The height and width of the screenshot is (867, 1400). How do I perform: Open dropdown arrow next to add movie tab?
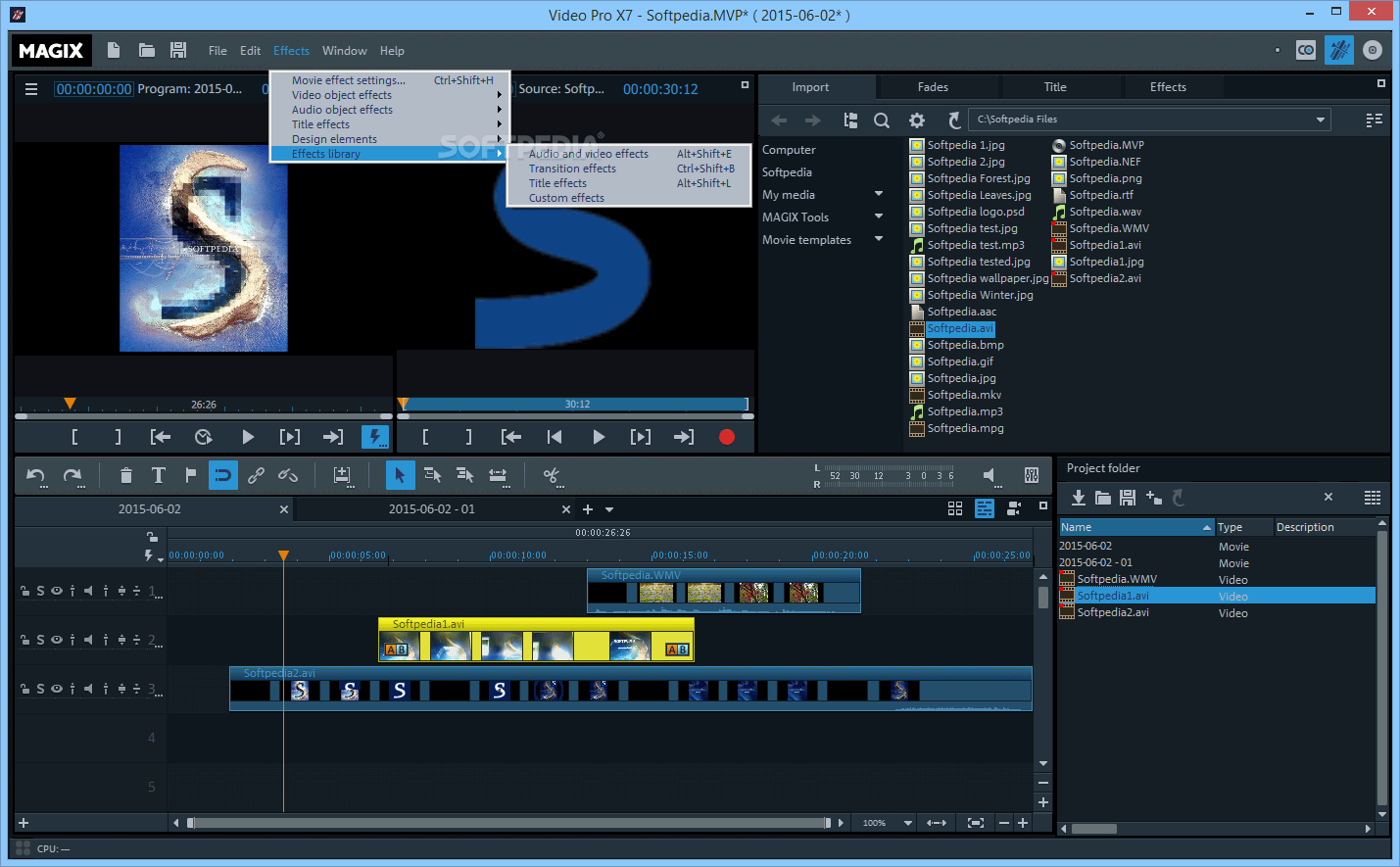(609, 509)
